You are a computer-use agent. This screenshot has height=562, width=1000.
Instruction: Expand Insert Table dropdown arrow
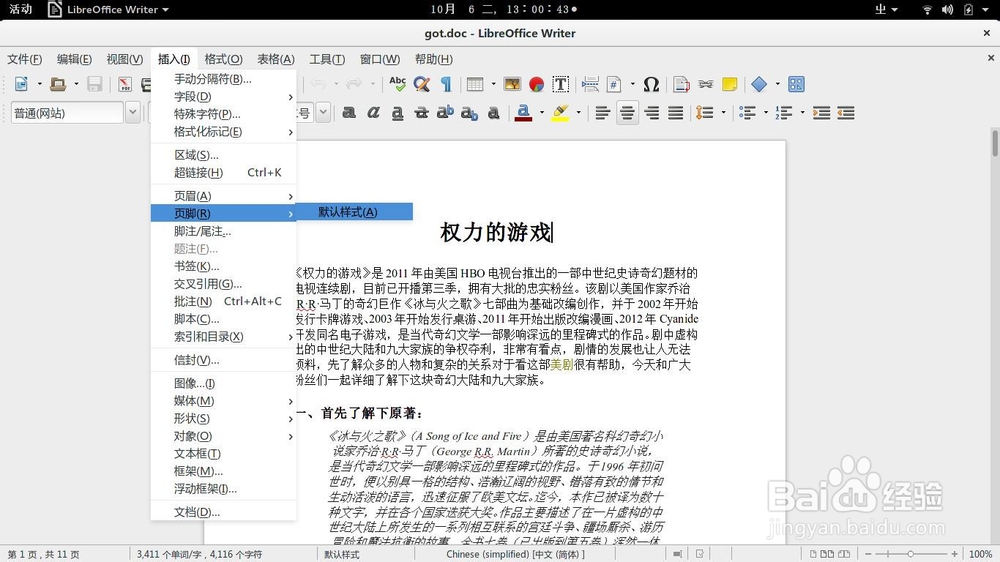492,84
